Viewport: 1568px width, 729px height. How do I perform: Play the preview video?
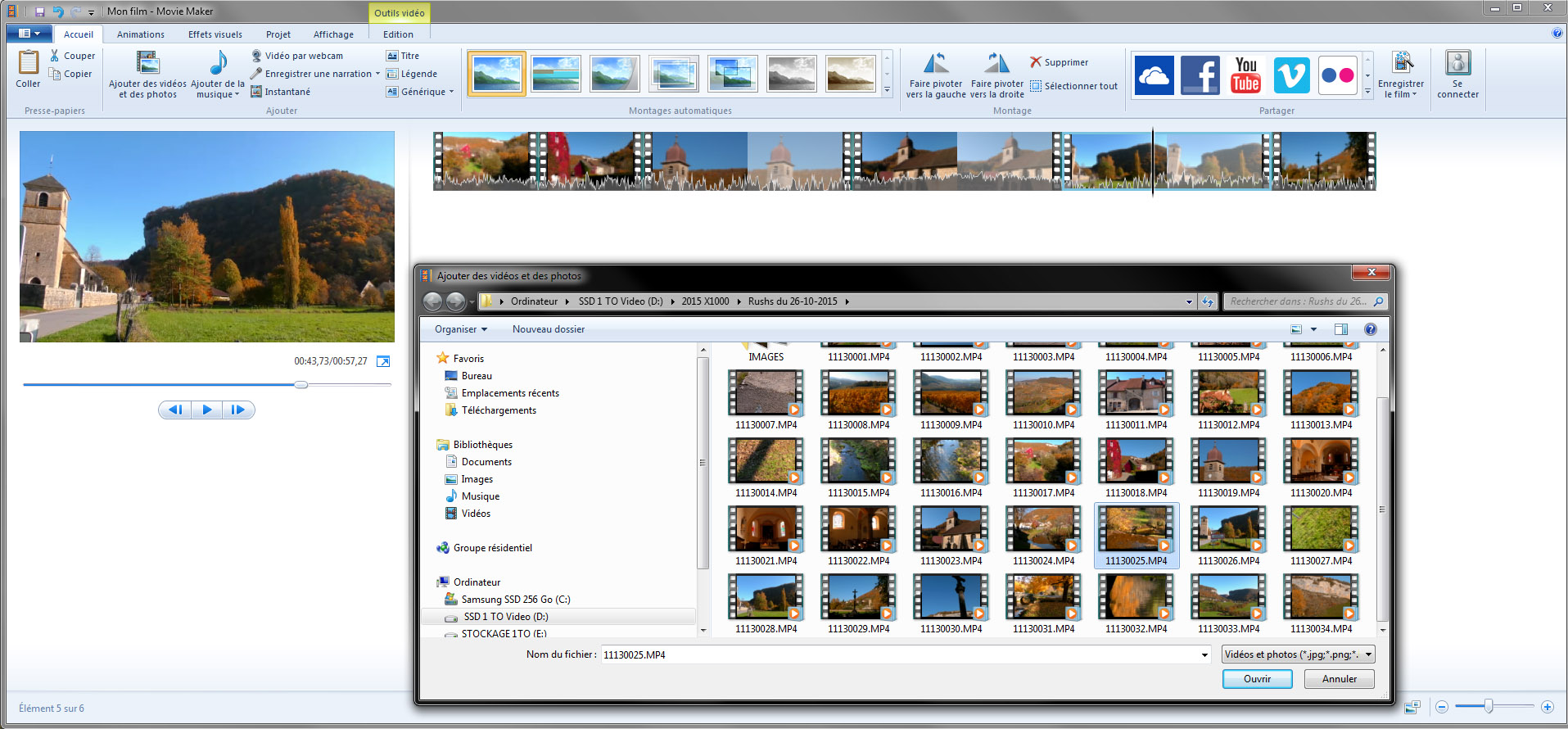(206, 410)
